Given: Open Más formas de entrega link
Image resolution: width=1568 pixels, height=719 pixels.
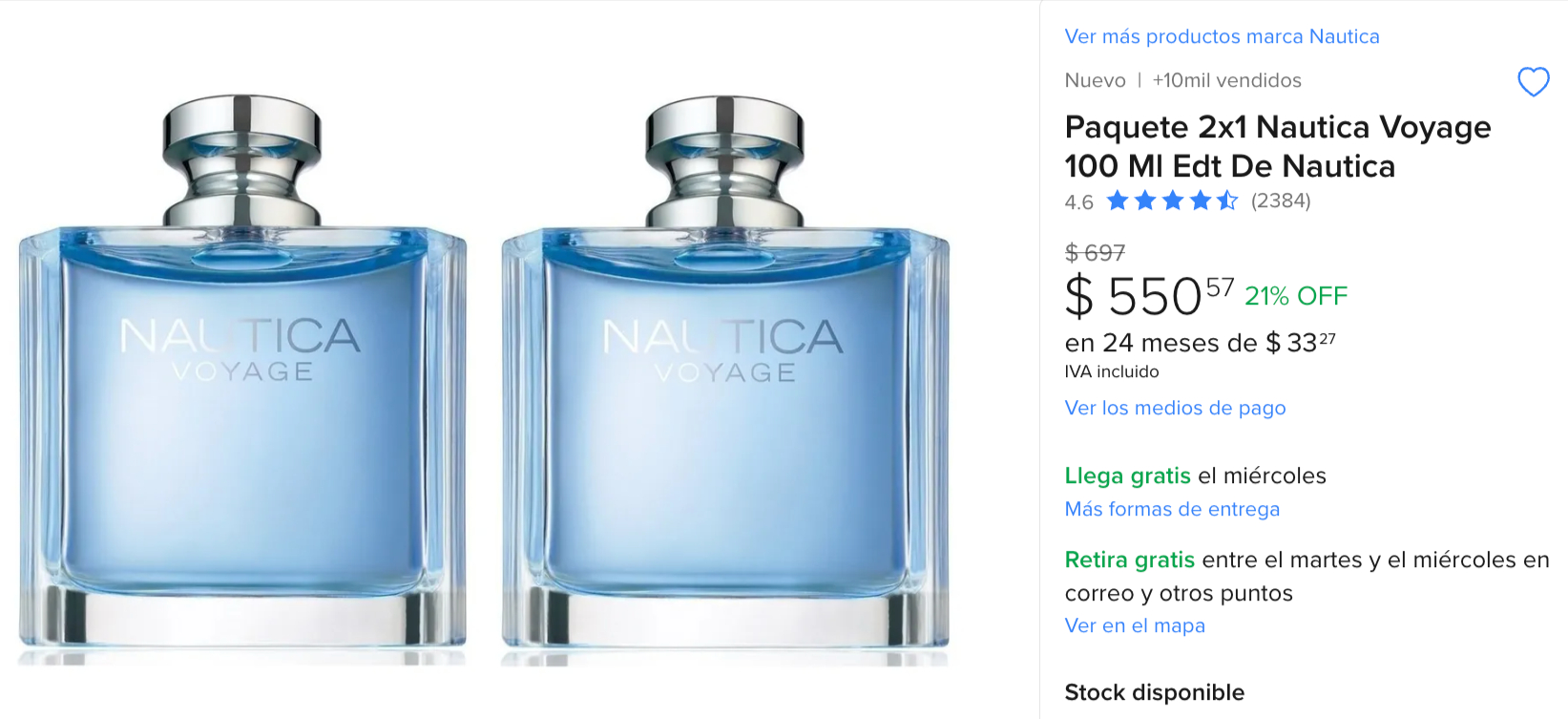Looking at the screenshot, I should click(x=1172, y=509).
